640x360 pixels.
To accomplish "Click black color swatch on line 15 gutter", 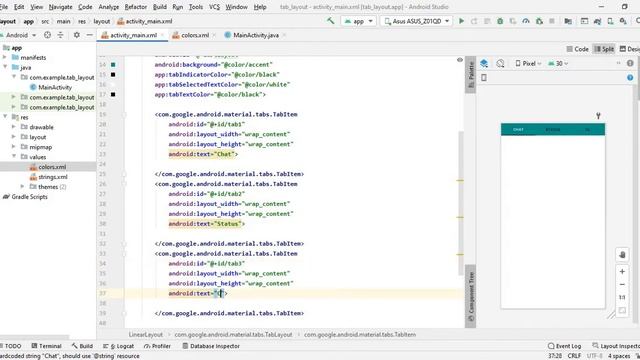I will coord(113,75).
